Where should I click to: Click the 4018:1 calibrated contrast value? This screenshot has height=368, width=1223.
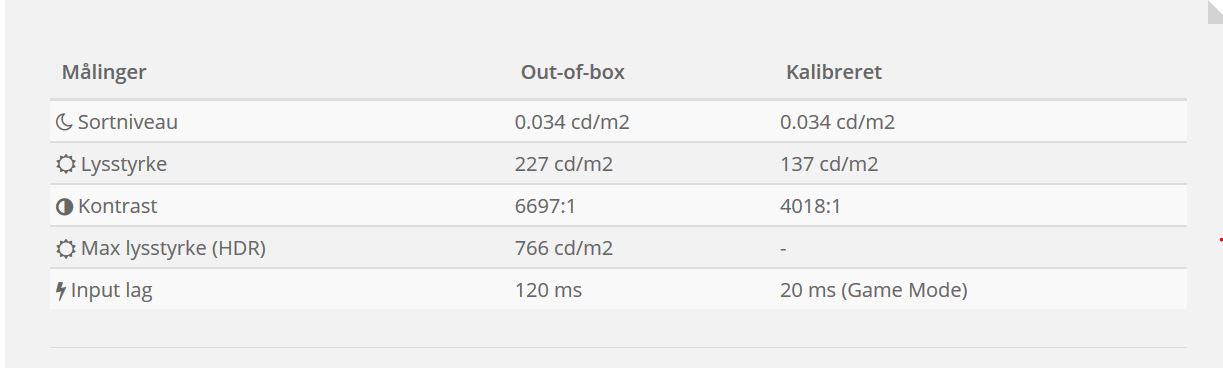point(812,207)
